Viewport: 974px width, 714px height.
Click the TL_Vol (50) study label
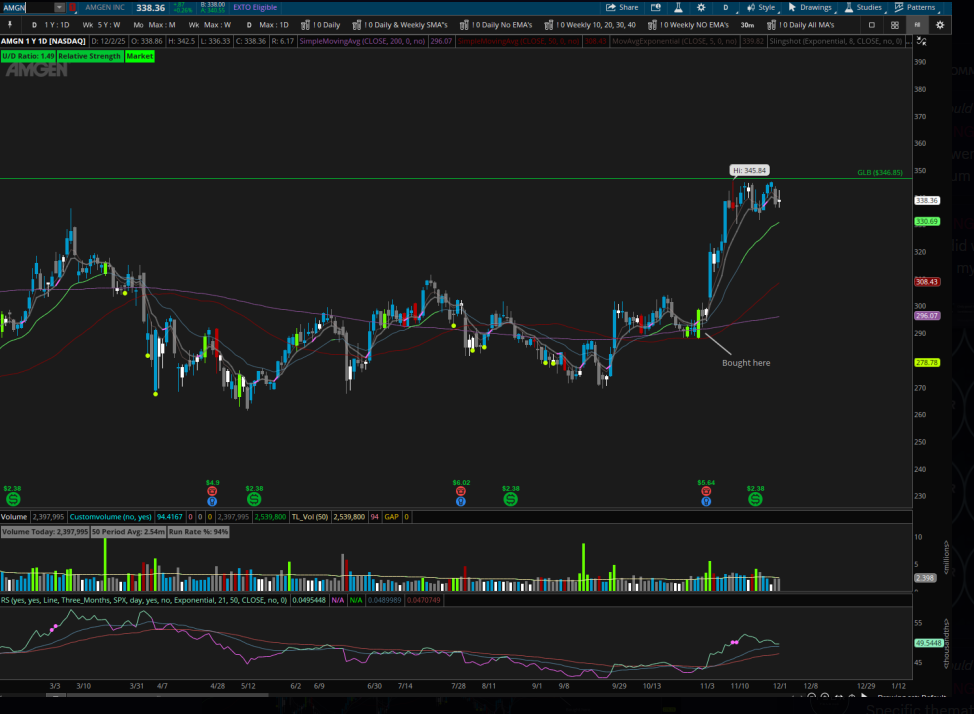tap(309, 517)
